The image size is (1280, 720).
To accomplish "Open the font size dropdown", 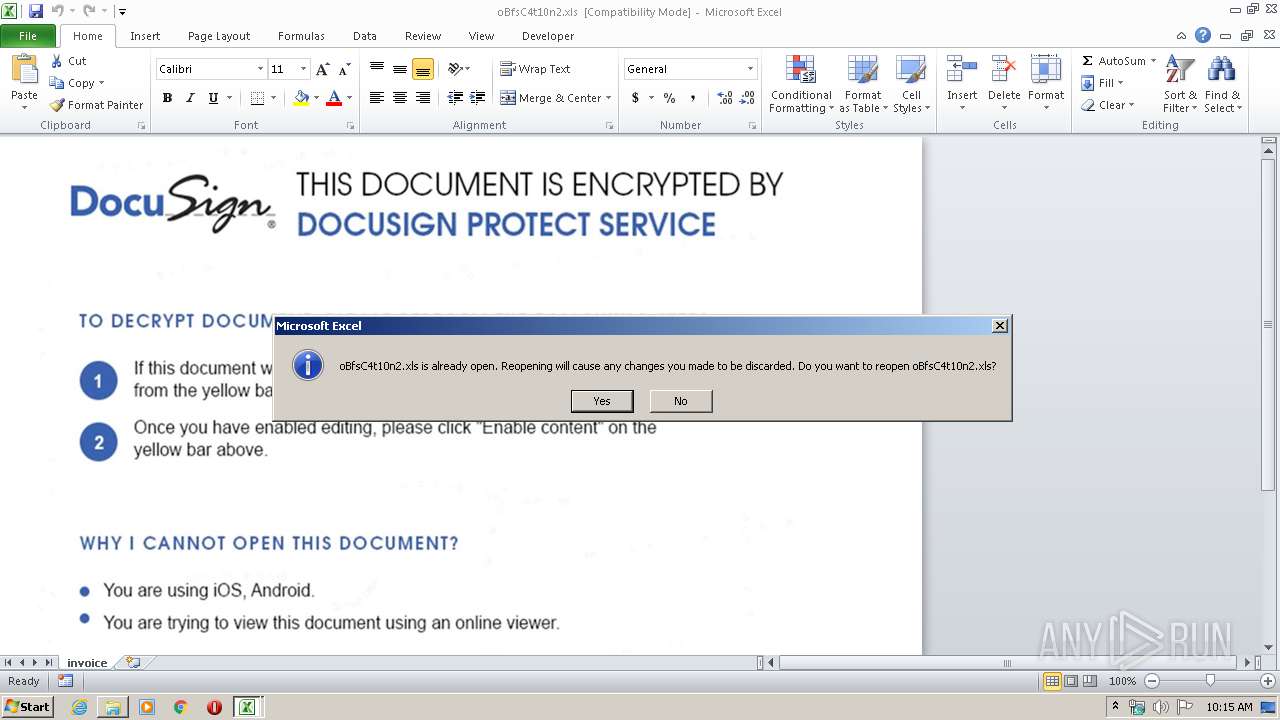I will 303,69.
